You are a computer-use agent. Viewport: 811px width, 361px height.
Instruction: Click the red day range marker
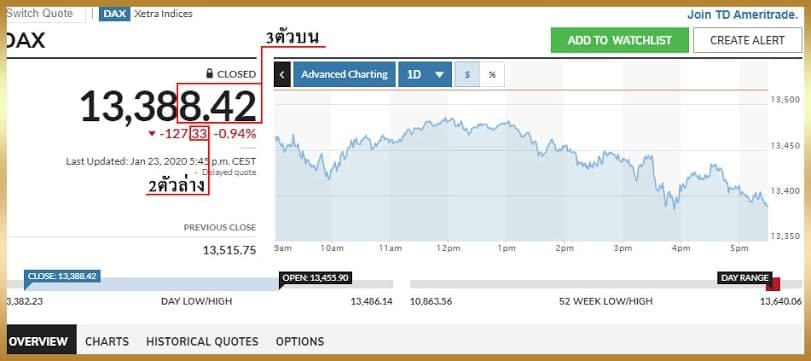[773, 284]
